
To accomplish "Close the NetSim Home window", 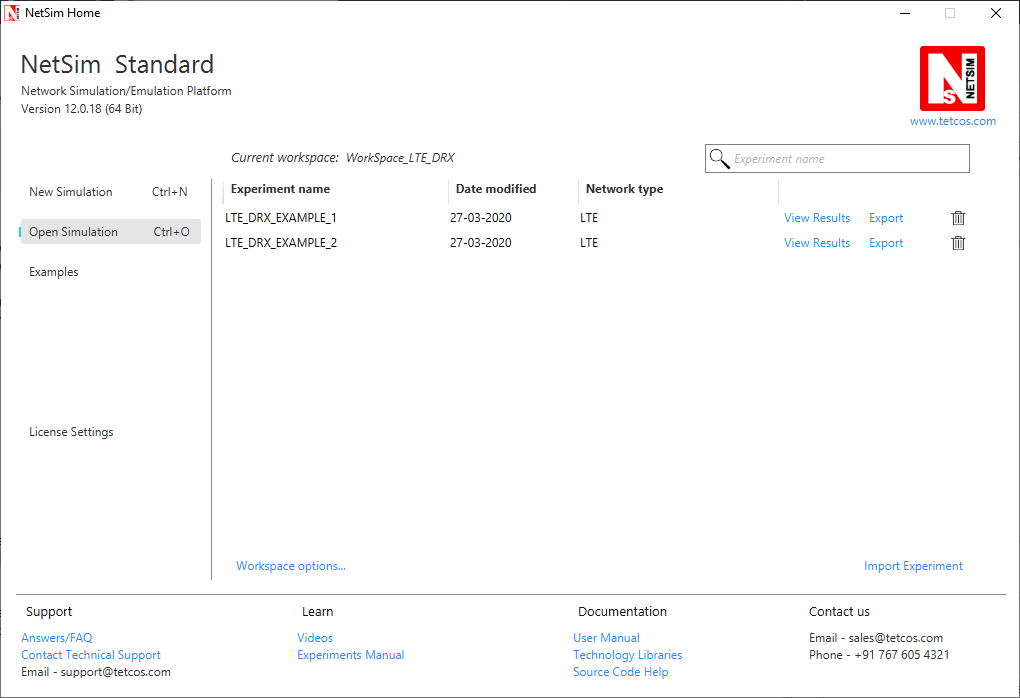I will (995, 13).
